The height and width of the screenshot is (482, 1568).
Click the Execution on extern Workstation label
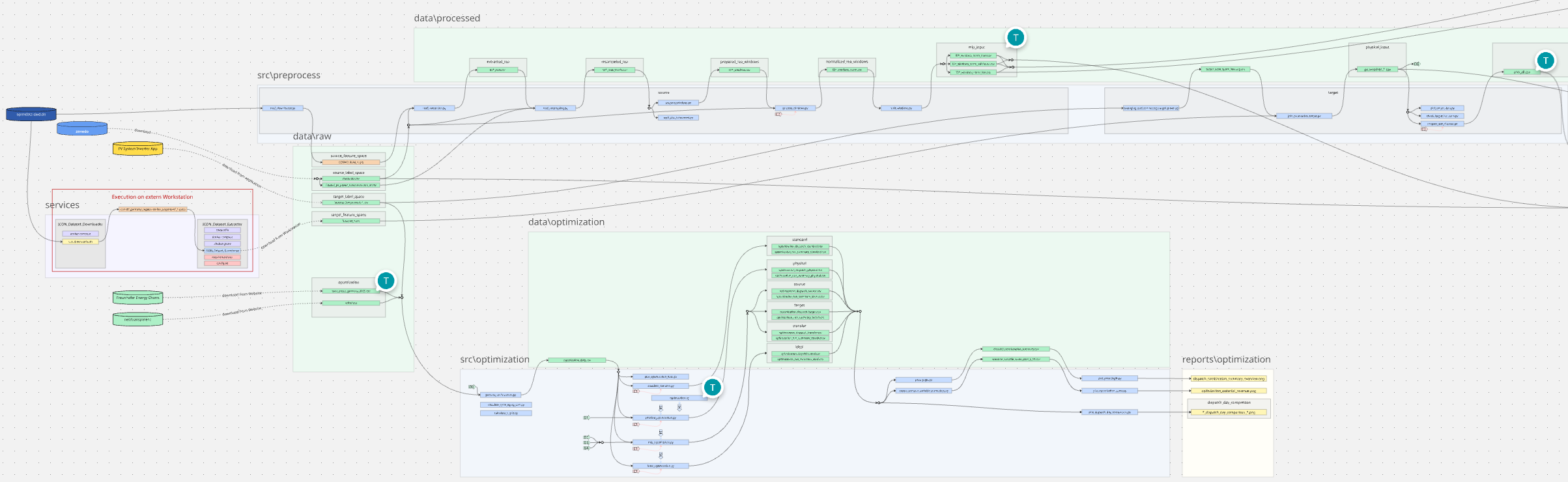(x=152, y=197)
